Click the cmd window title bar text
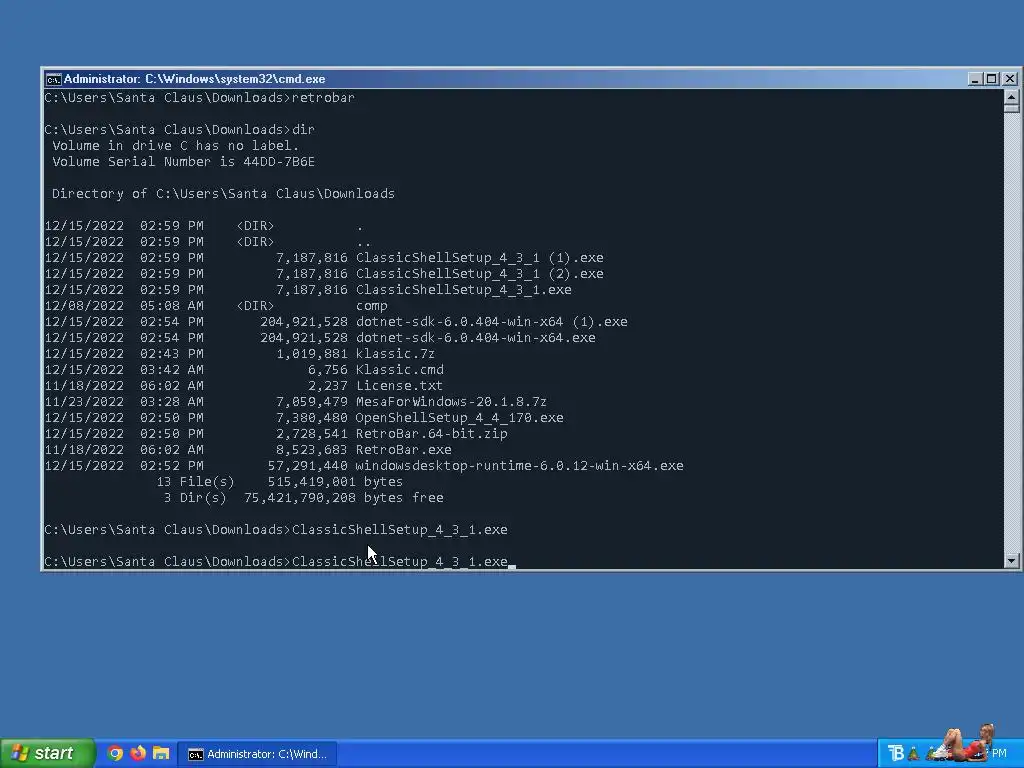This screenshot has width=1024, height=768. [x=195, y=79]
